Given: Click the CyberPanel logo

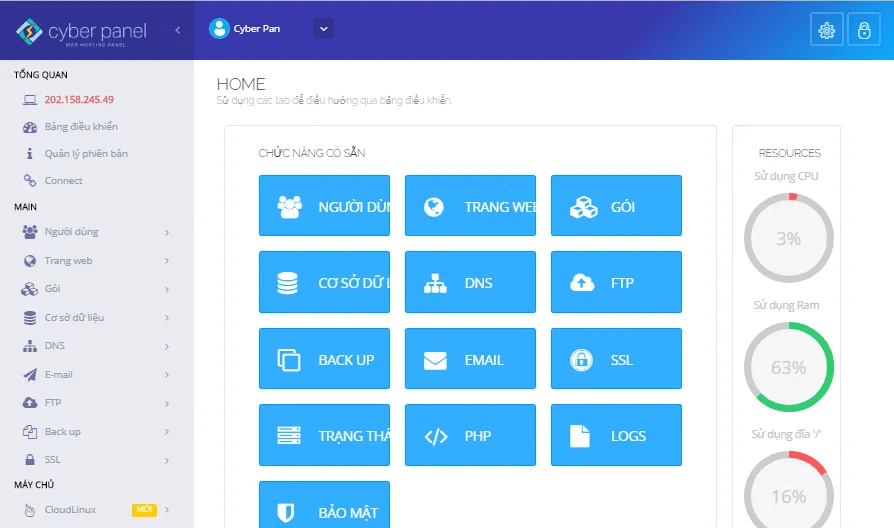Looking at the screenshot, I should coord(82,31).
